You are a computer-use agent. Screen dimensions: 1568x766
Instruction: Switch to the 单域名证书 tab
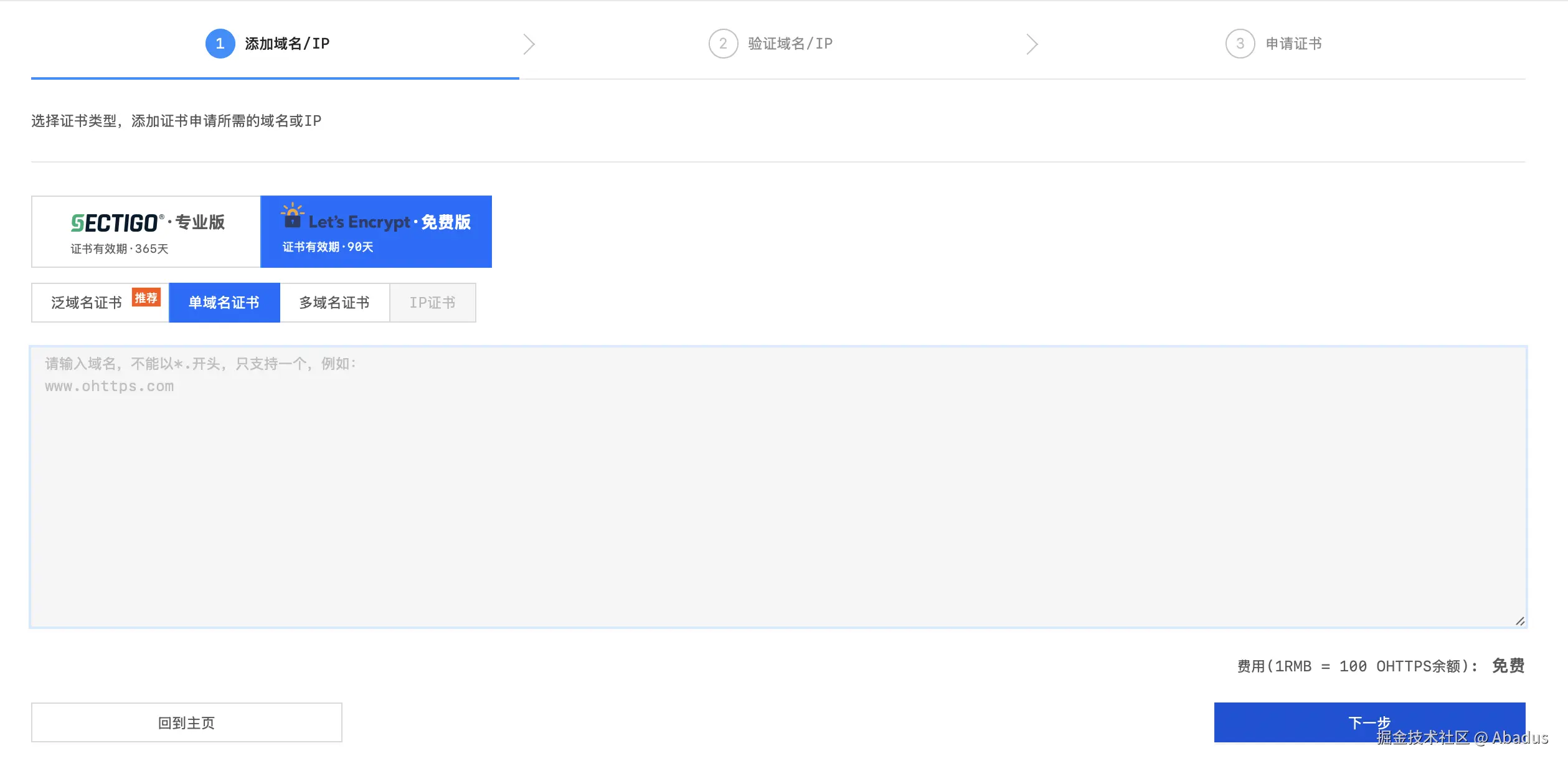pyautogui.click(x=224, y=303)
